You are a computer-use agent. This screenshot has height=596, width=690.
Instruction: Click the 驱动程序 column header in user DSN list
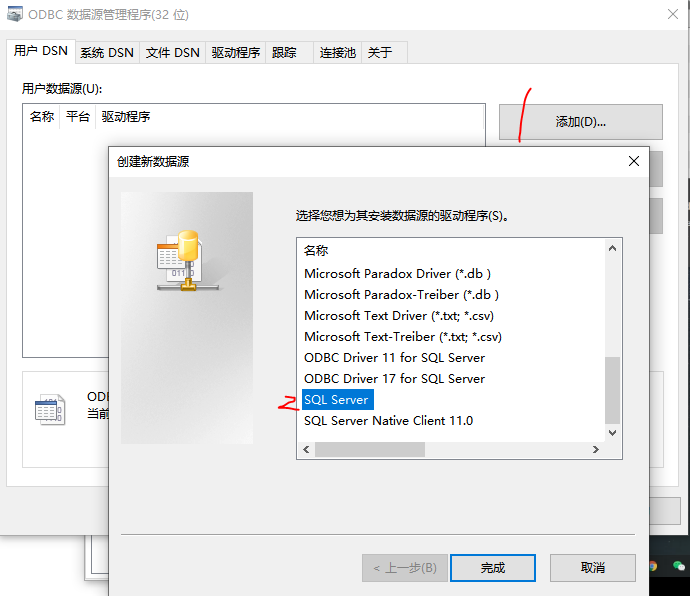pyautogui.click(x=126, y=117)
